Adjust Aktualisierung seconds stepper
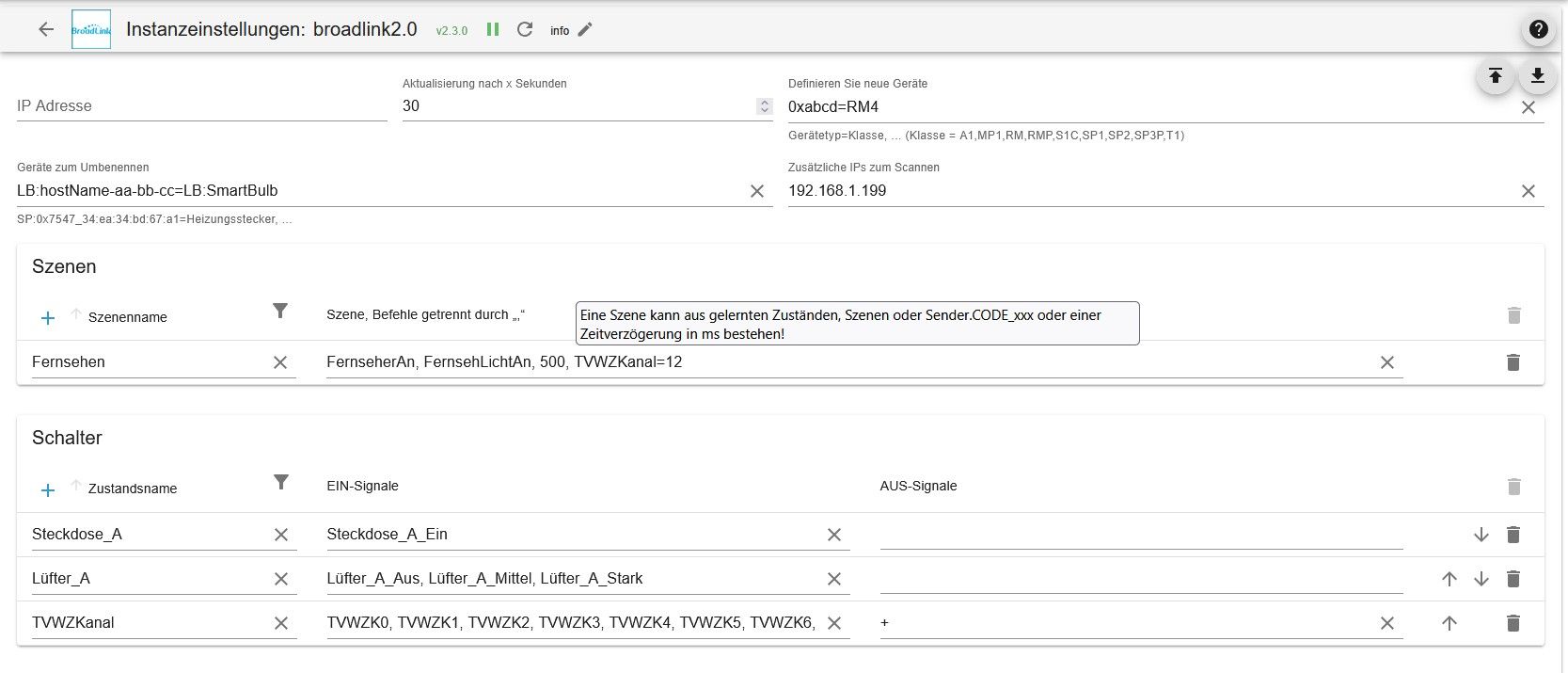1568x673 pixels. coord(765,106)
